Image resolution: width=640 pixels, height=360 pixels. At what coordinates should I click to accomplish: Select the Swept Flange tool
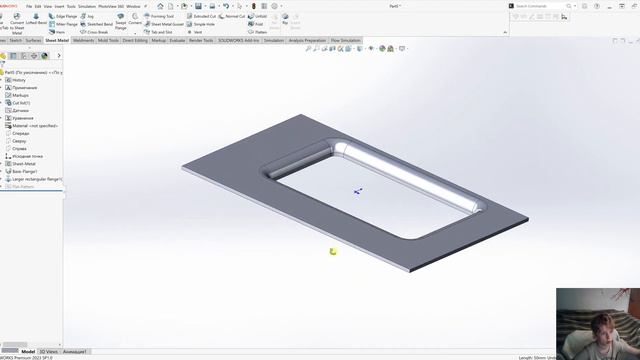120,21
